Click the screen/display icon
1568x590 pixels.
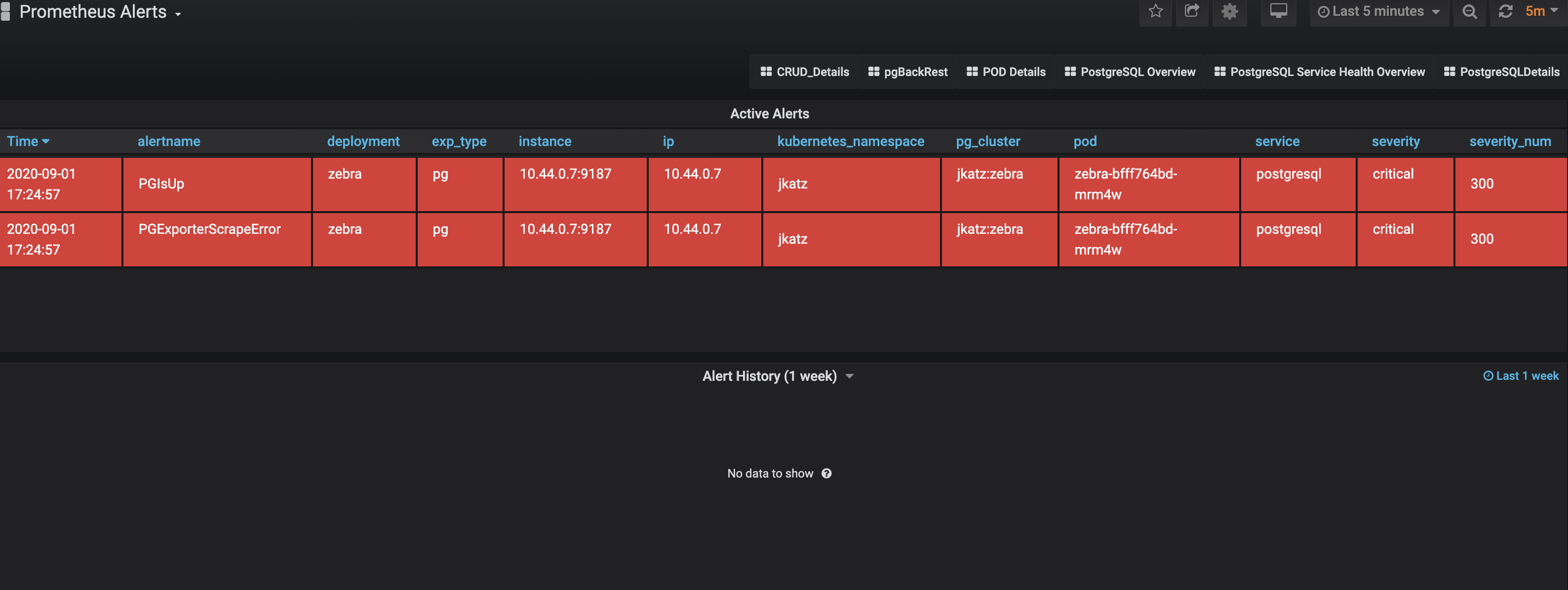click(x=1280, y=11)
